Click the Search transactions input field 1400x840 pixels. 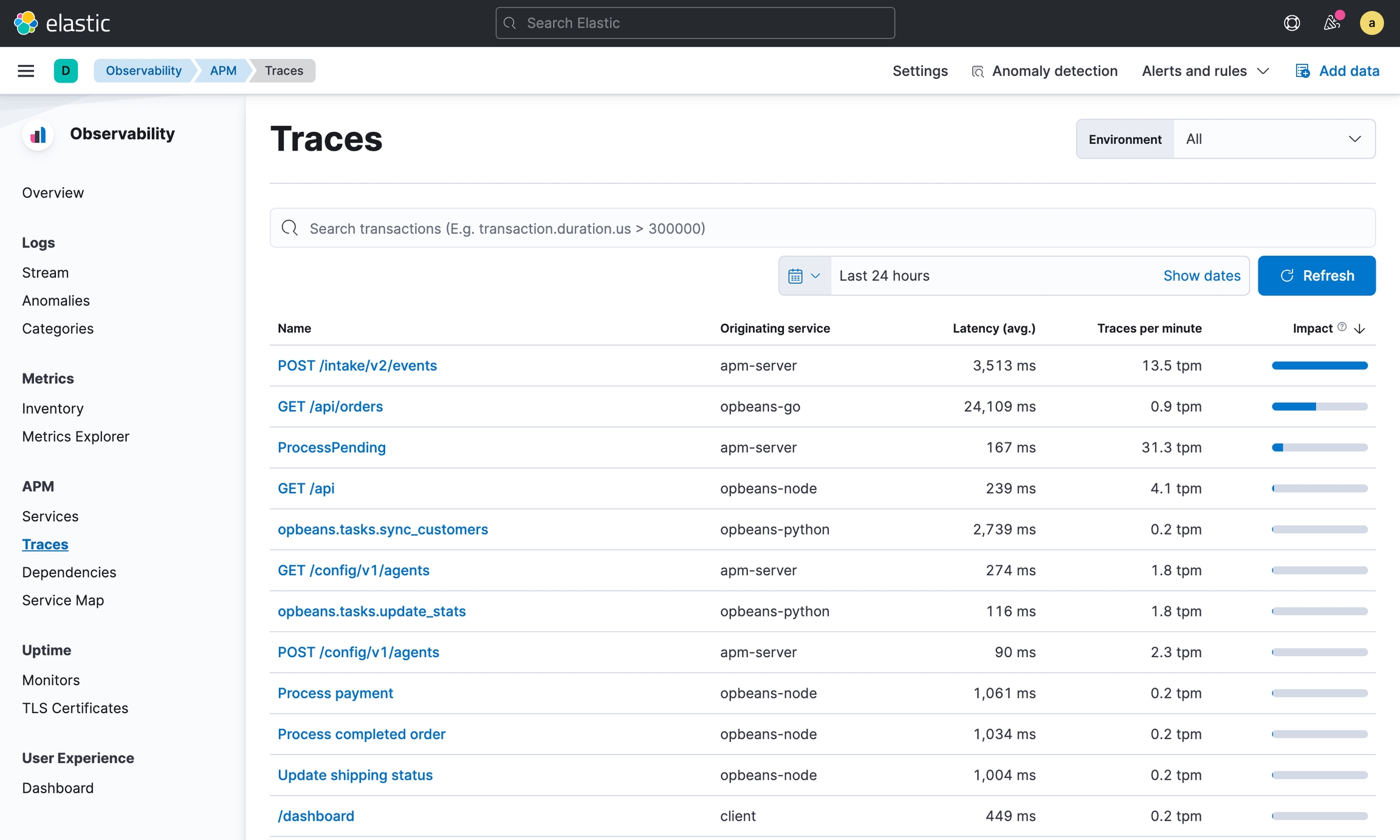822,228
